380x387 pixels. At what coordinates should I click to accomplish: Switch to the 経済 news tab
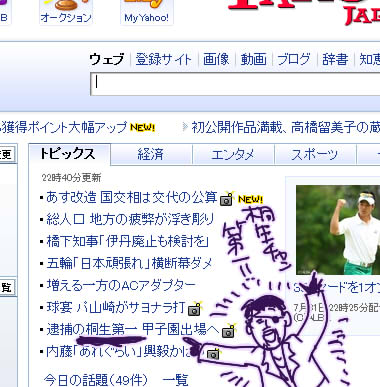[151, 154]
